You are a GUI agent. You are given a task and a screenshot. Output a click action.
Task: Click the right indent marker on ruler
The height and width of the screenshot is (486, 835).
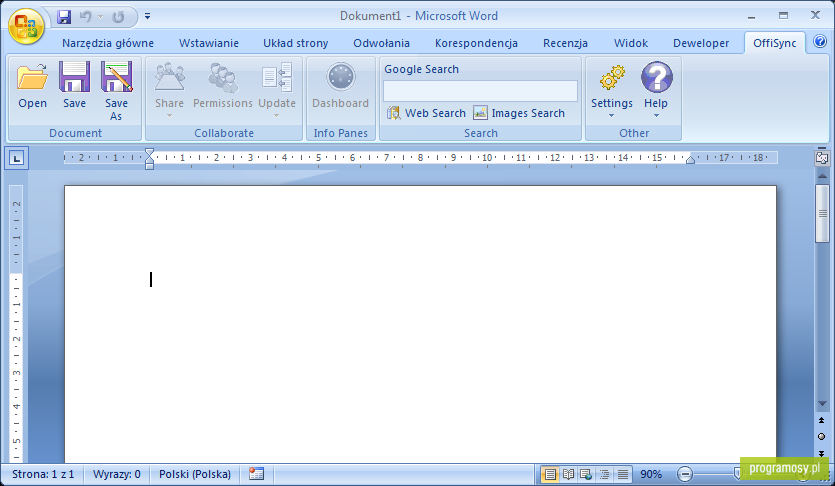690,159
